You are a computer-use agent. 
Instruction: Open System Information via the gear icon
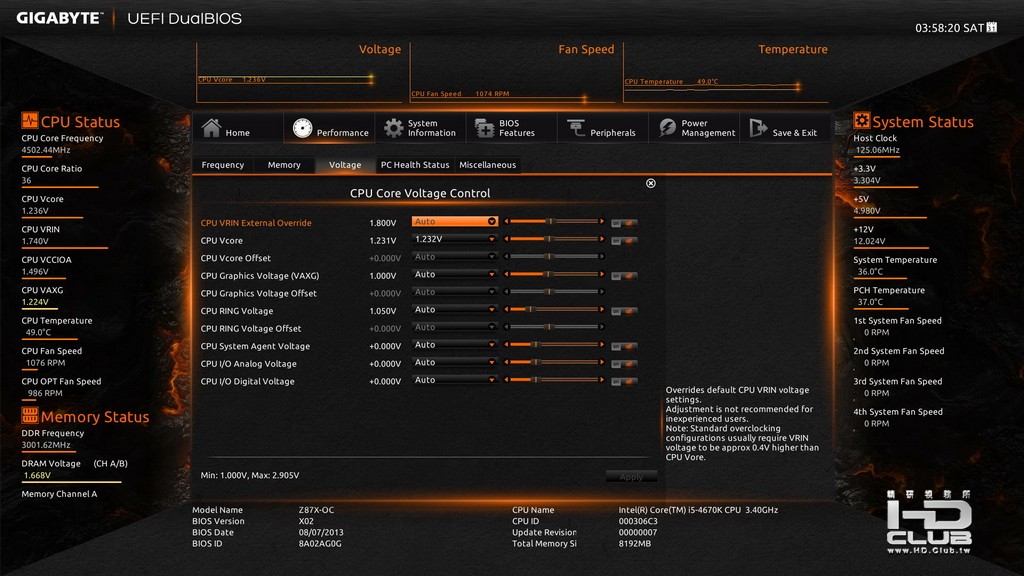tap(393, 128)
